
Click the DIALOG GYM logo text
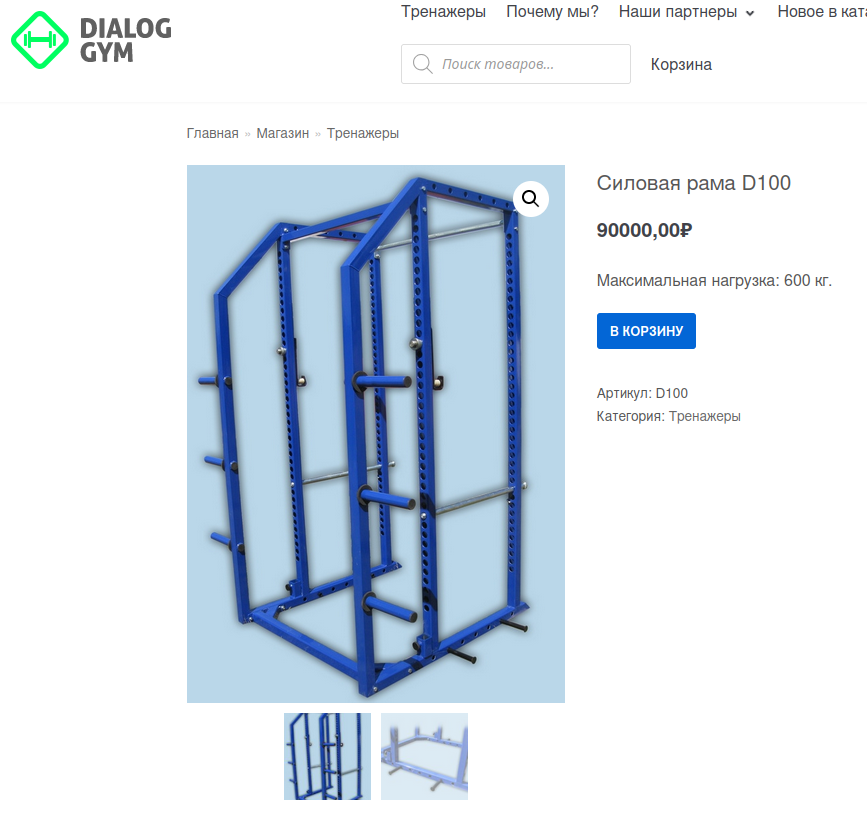(126, 40)
